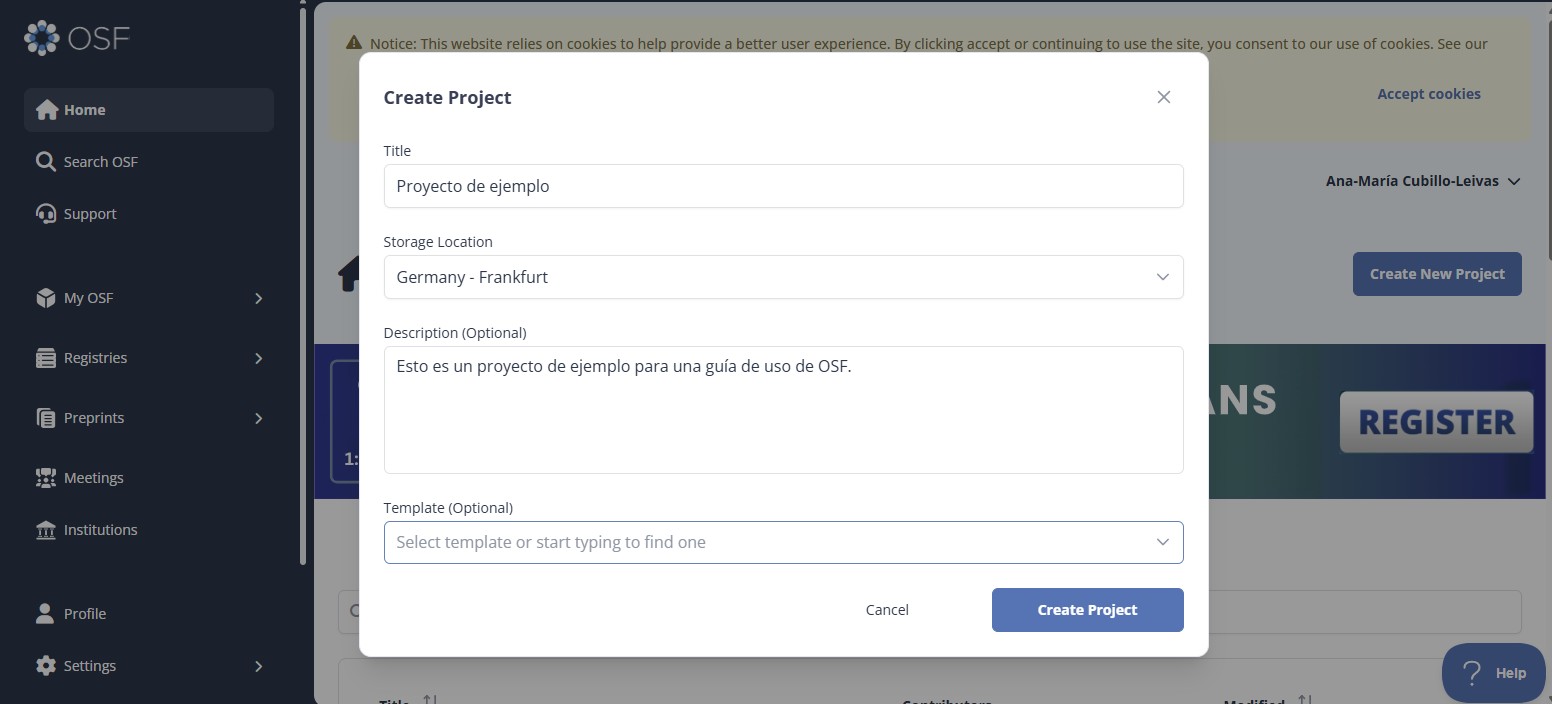Click into the project Title field
Image resolution: width=1552 pixels, height=704 pixels.
coord(783,186)
